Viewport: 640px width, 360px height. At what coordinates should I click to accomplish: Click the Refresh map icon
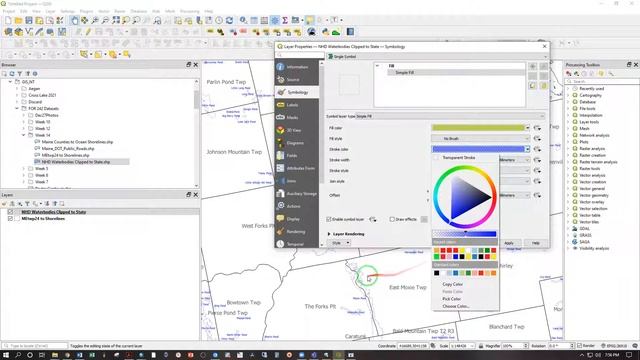[x=229, y=20]
